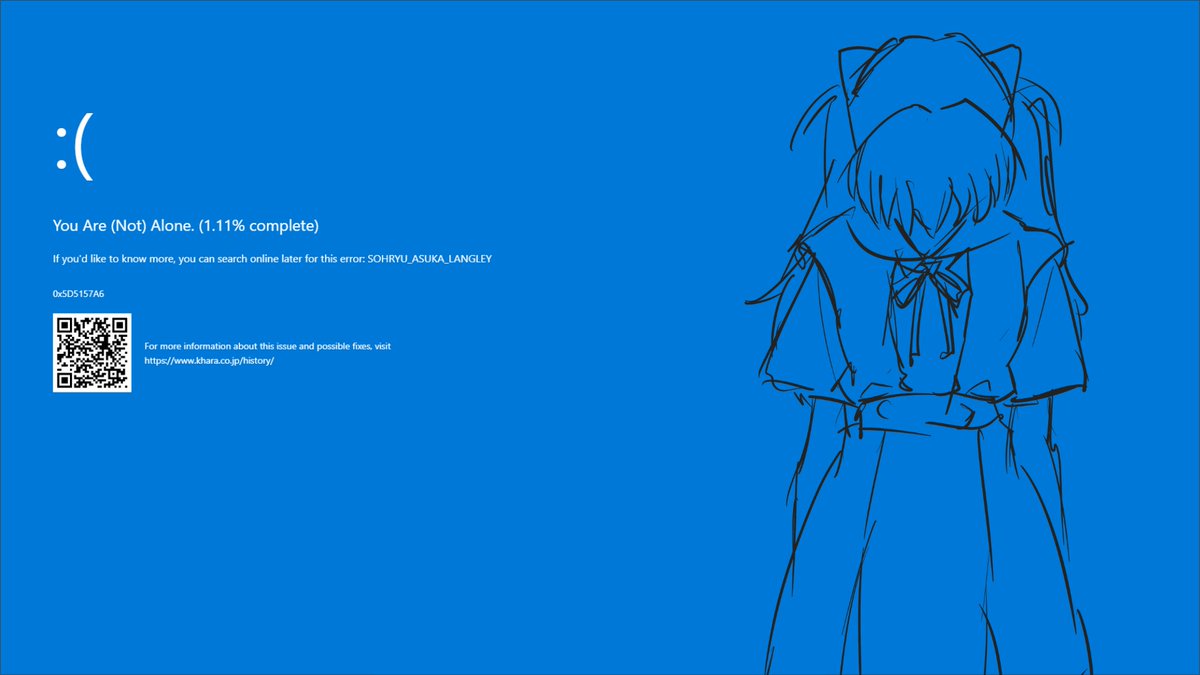Click the sad face emoticon
1200x675 pixels.
tap(75, 149)
